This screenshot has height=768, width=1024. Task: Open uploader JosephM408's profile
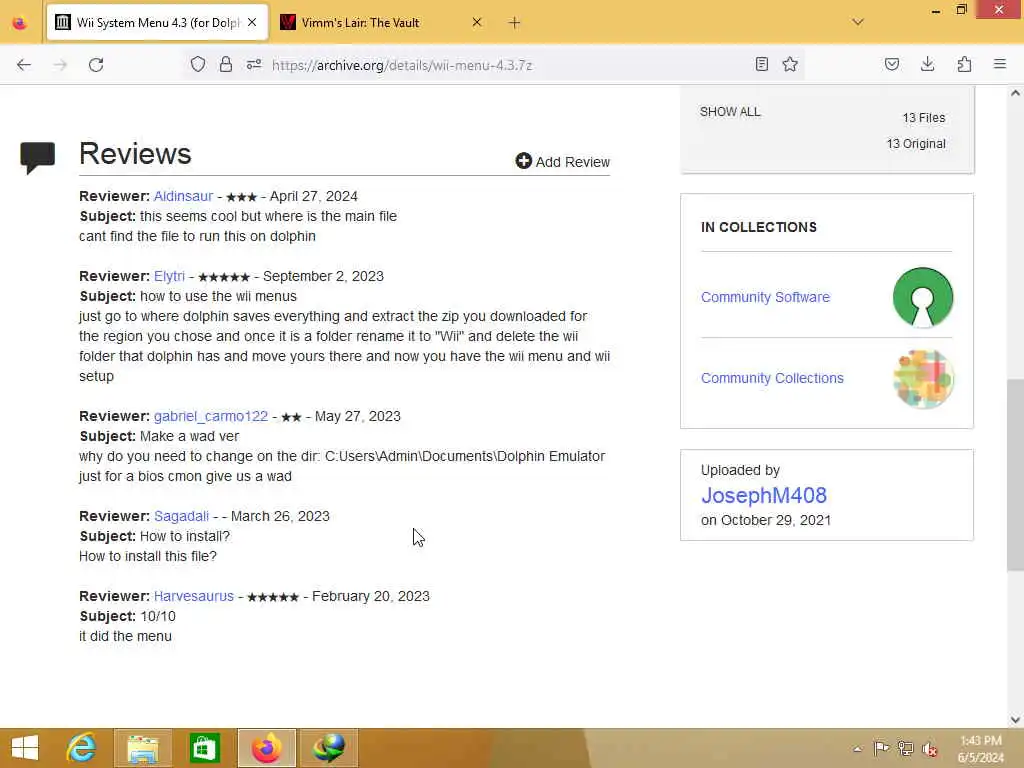click(764, 495)
